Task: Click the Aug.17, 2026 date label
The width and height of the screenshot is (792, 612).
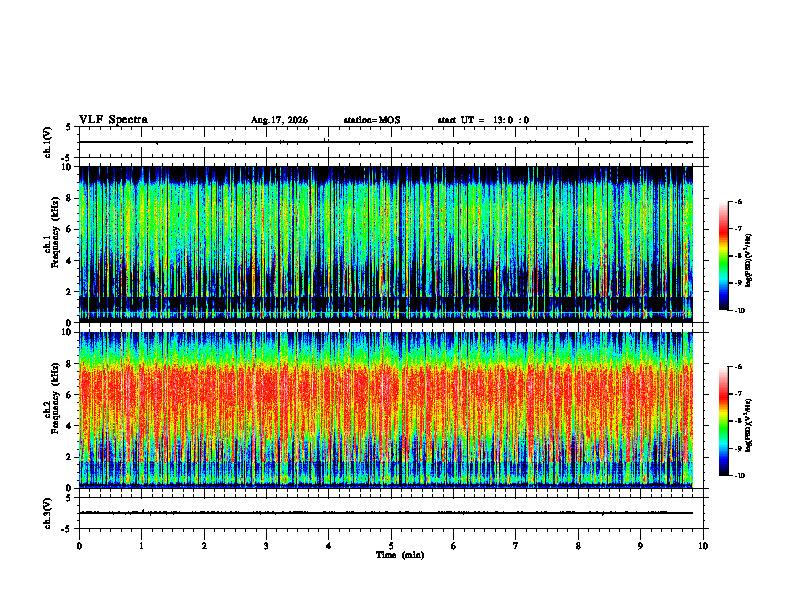Action: (279, 120)
